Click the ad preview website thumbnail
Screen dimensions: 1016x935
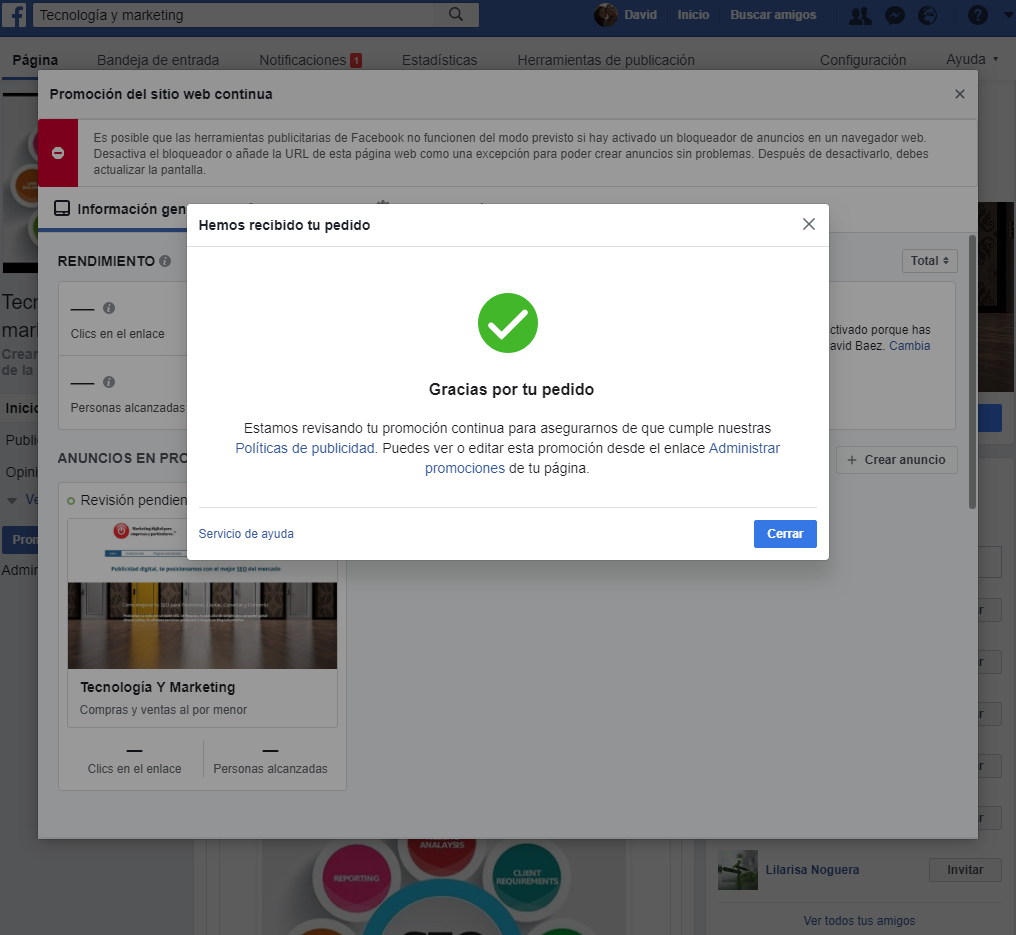202,594
